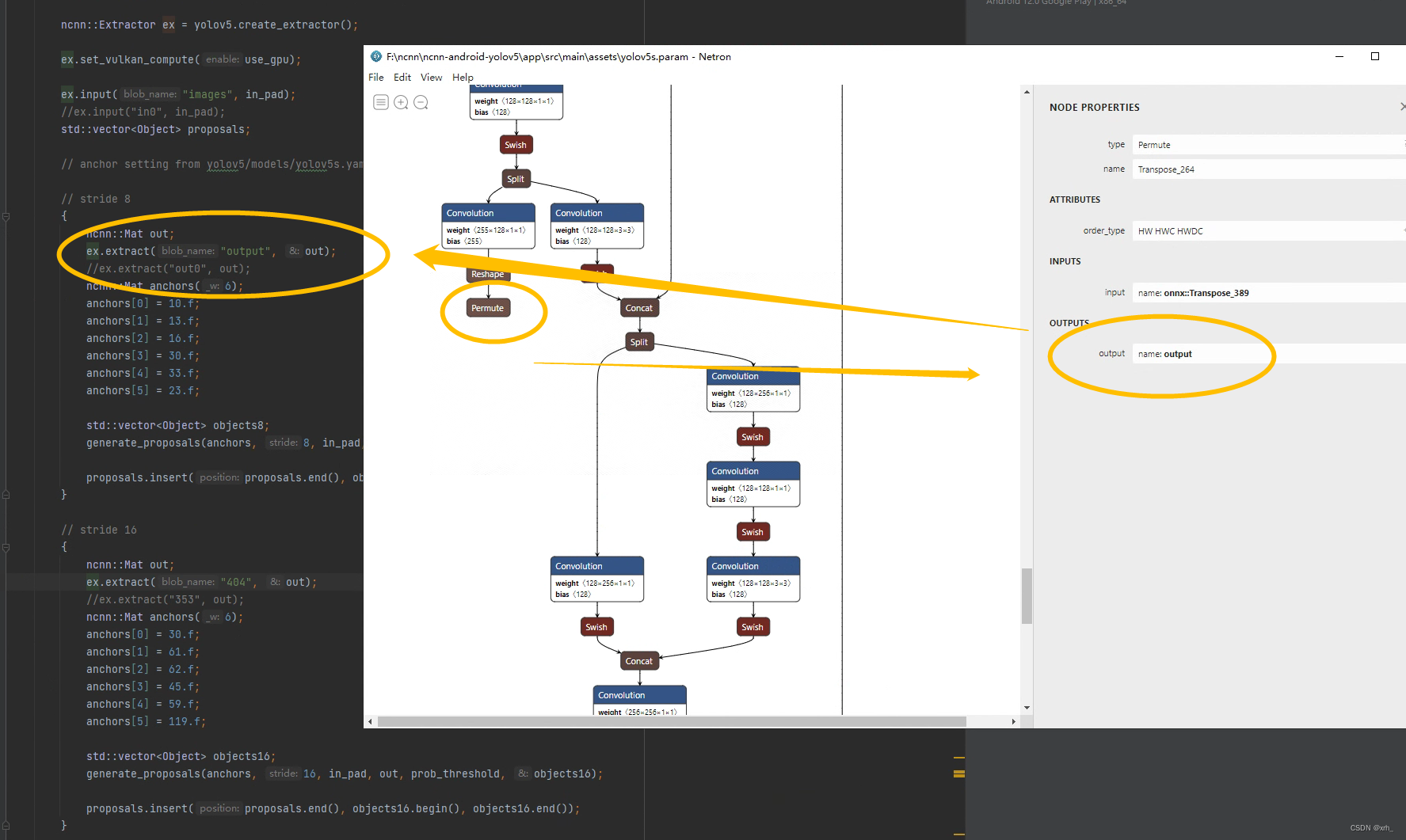The width and height of the screenshot is (1406, 840).
Task: Open the File menu in Netron
Action: [375, 77]
